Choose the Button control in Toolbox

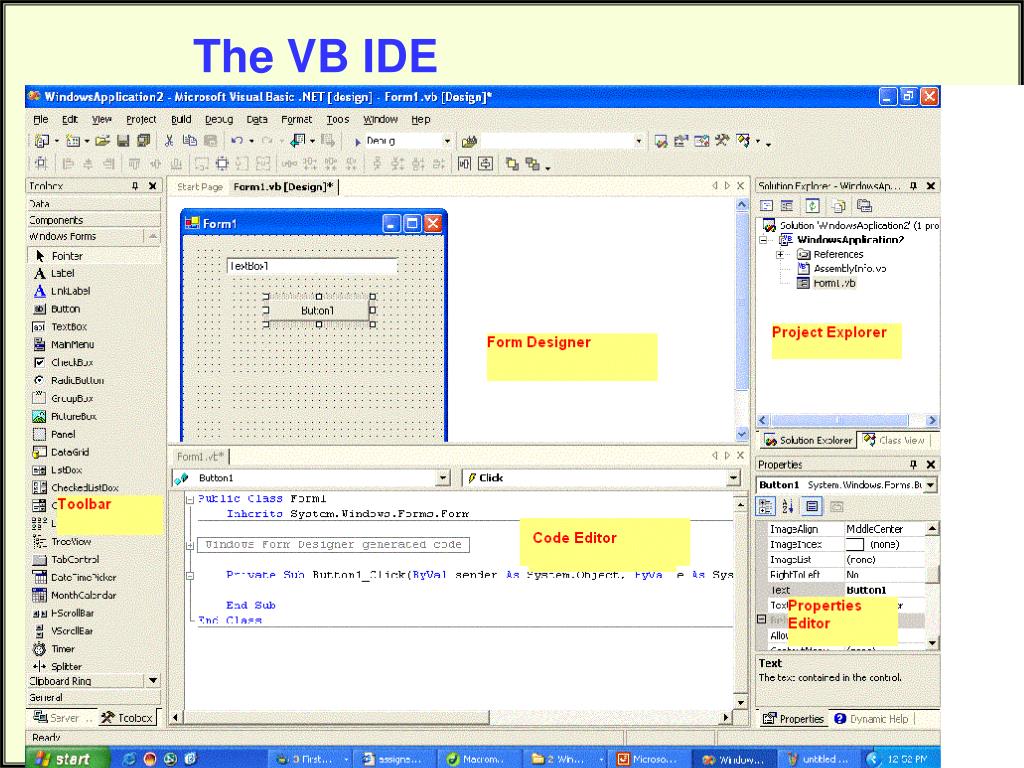tap(57, 309)
